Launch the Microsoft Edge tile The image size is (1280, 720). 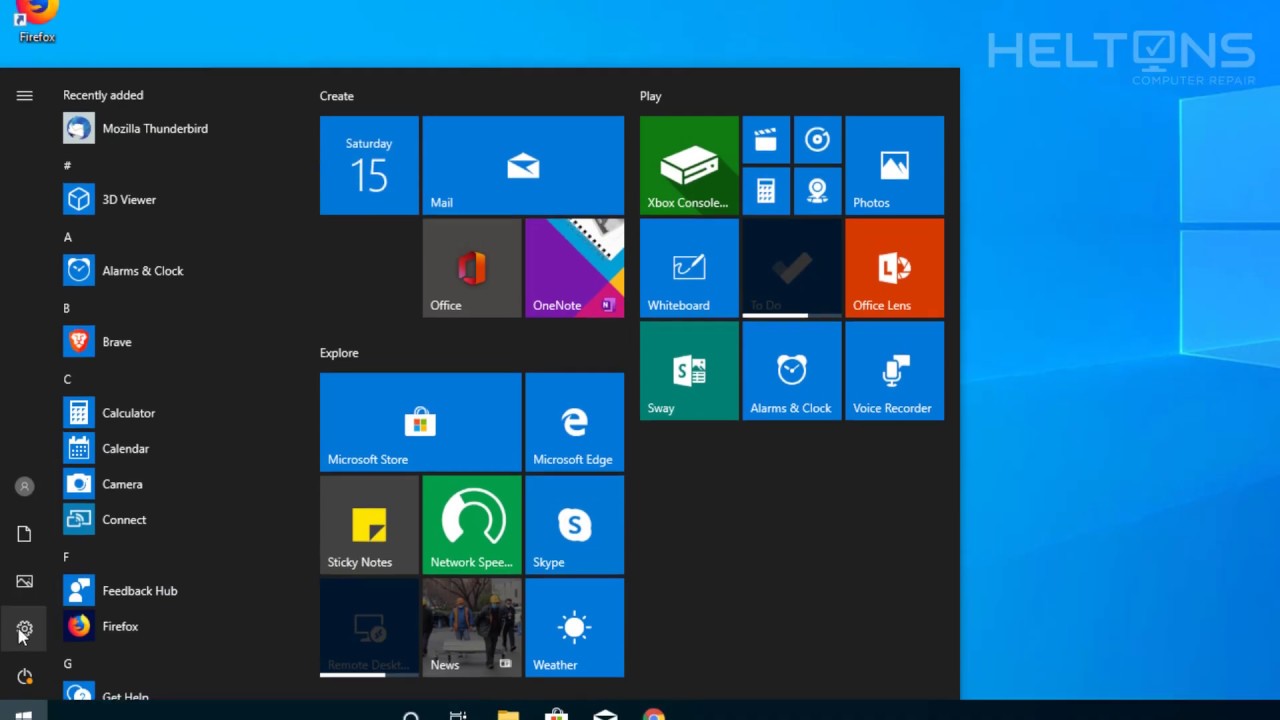pos(574,422)
